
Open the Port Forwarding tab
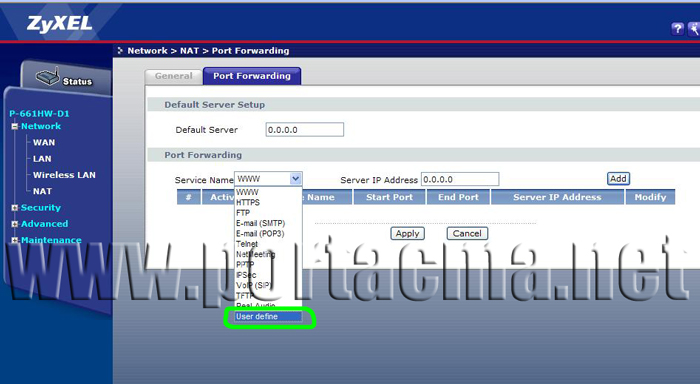pyautogui.click(x=252, y=76)
